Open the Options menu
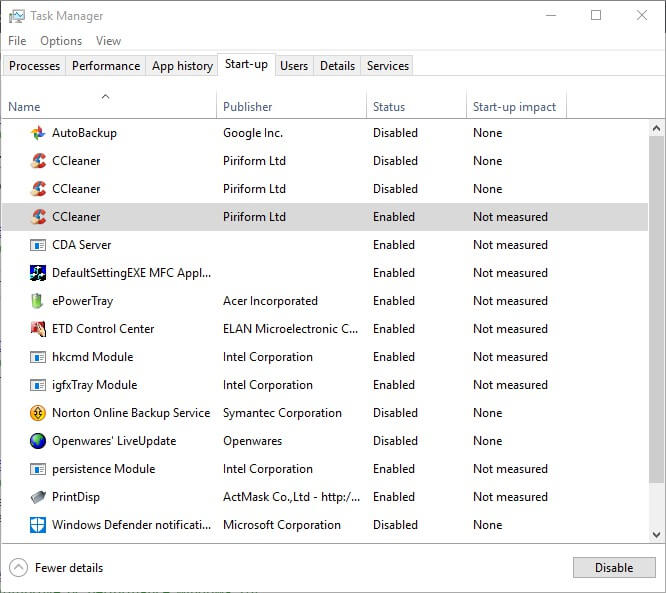 coord(61,41)
